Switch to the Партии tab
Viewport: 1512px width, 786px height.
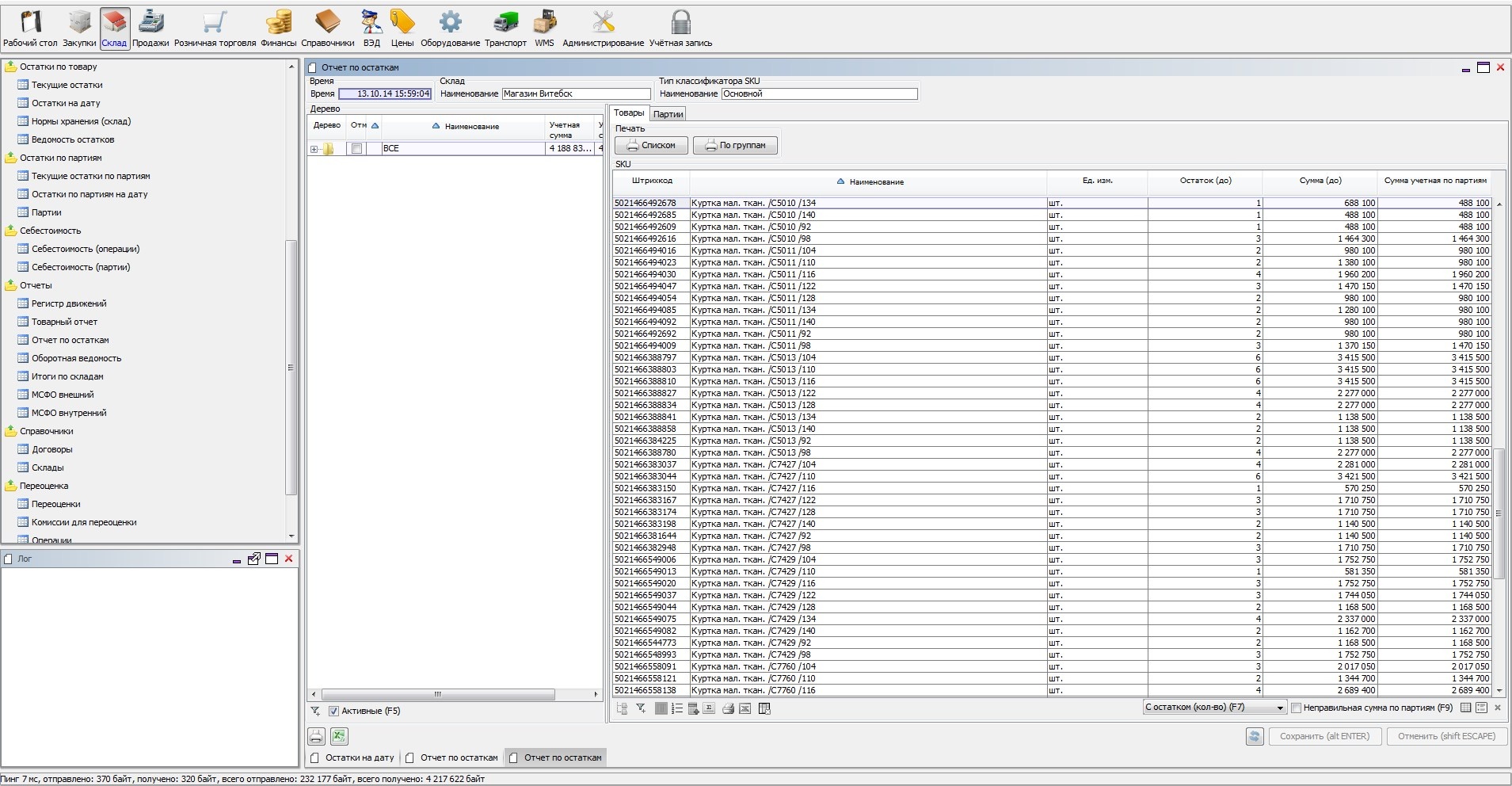pos(668,114)
